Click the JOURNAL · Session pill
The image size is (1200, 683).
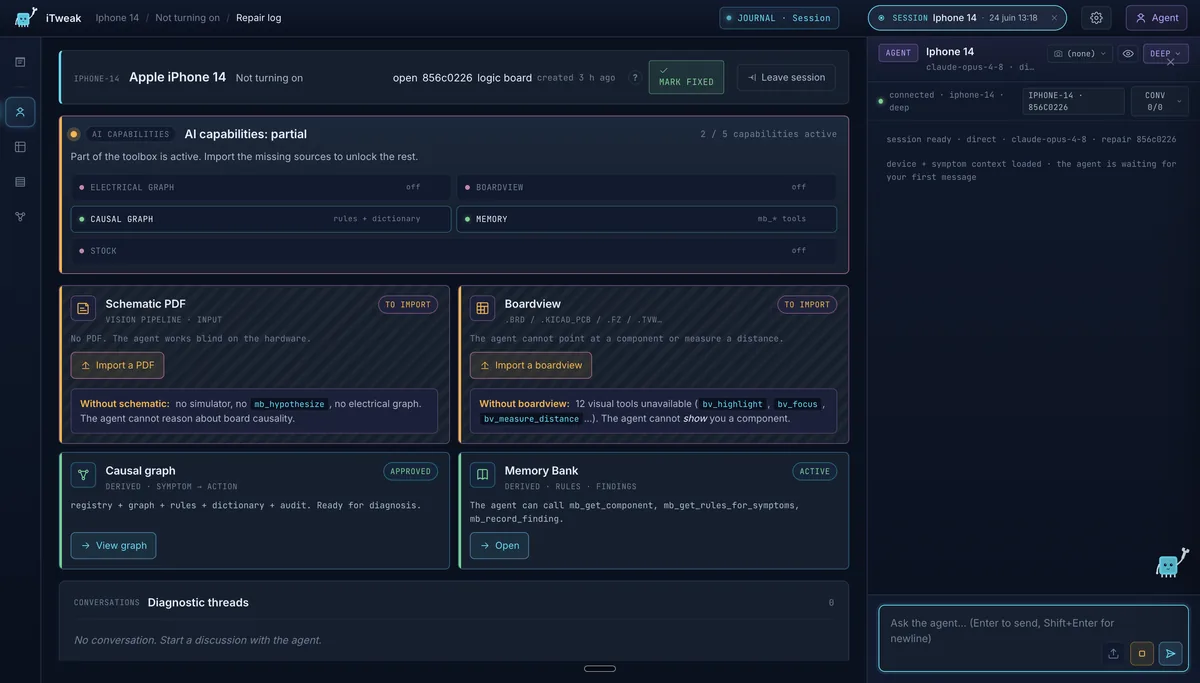tap(779, 18)
